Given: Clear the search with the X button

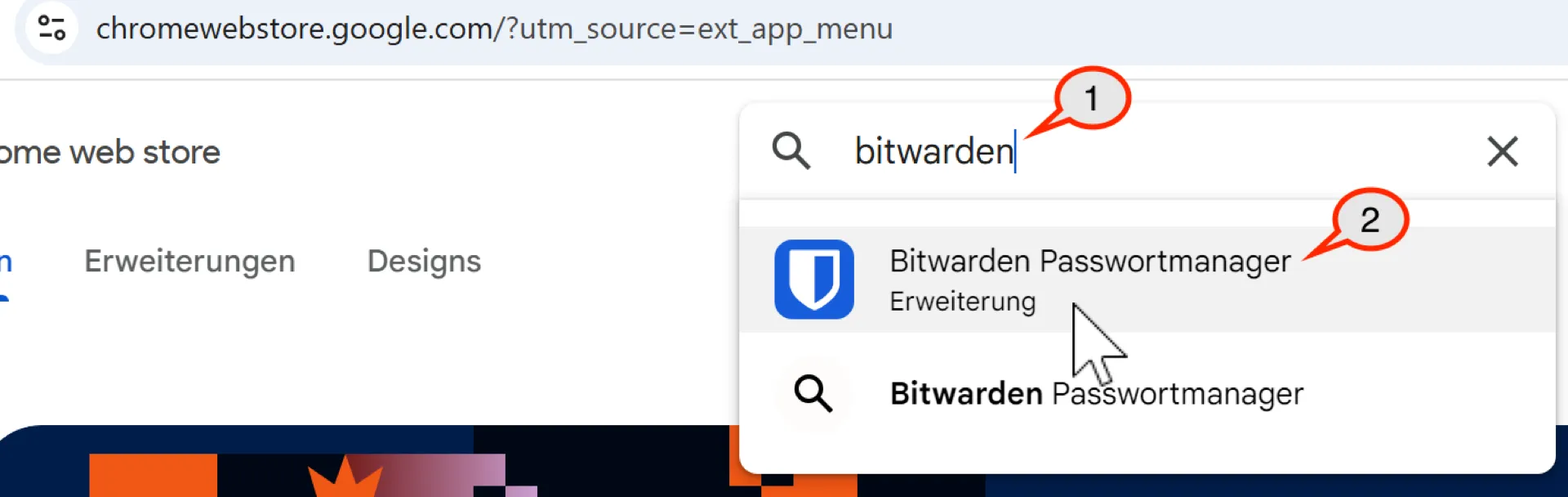Looking at the screenshot, I should (1502, 151).
